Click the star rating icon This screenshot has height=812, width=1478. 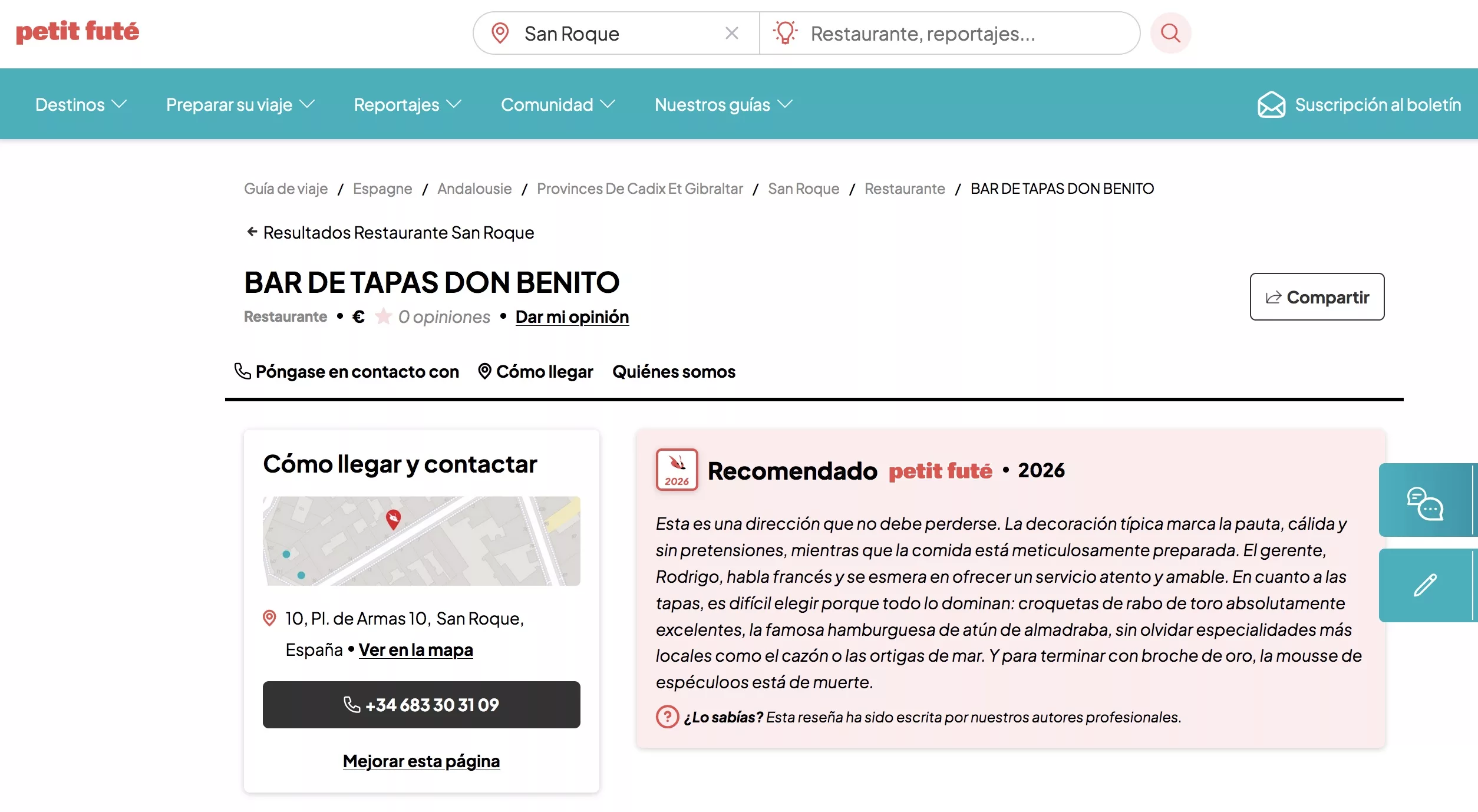pyautogui.click(x=383, y=316)
